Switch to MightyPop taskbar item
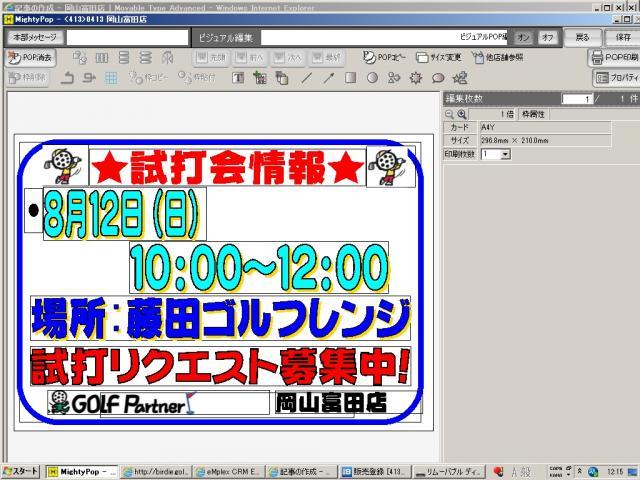Image resolution: width=640 pixels, height=480 pixels. [x=82, y=472]
